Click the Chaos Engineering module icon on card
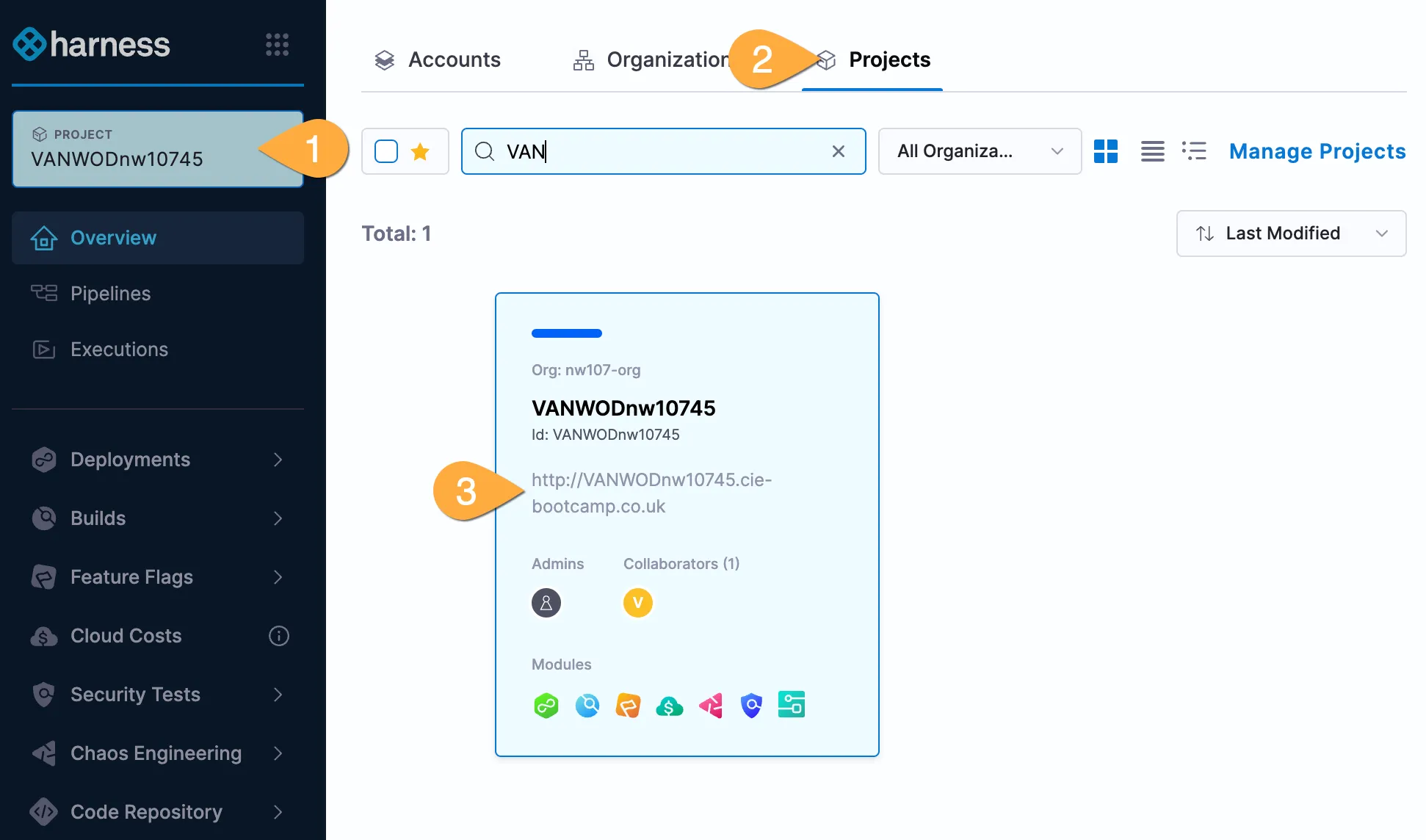Screen dimensions: 1426x840 711,706
